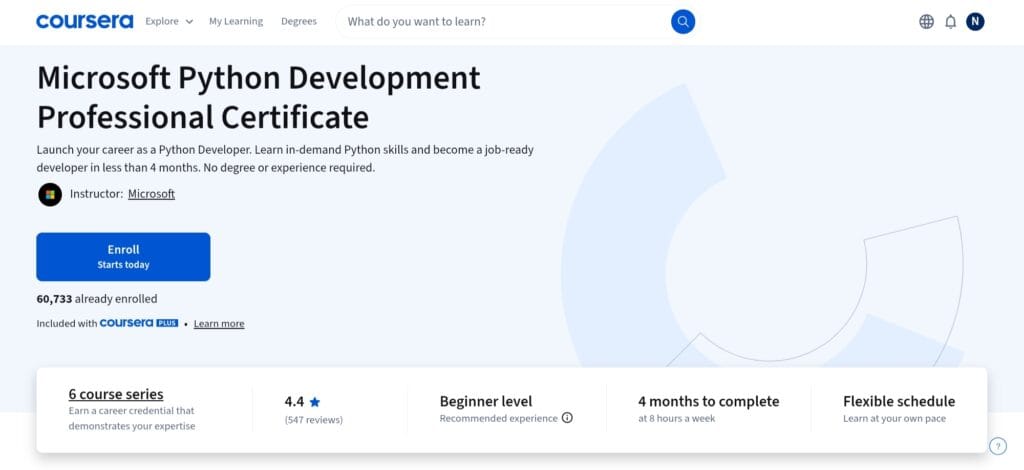Click 'at 8 hours a week' text
Image resolution: width=1024 pixels, height=470 pixels.
click(677, 418)
